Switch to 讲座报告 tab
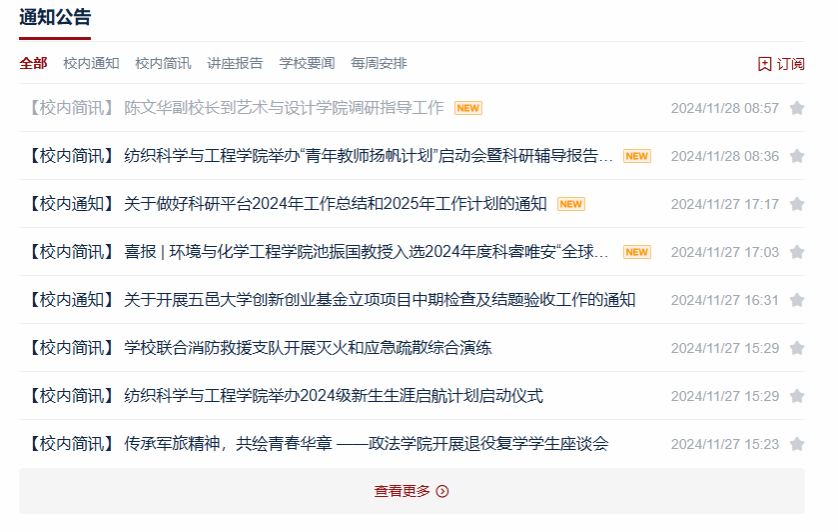Screen dimensions: 838x532 coord(235,64)
